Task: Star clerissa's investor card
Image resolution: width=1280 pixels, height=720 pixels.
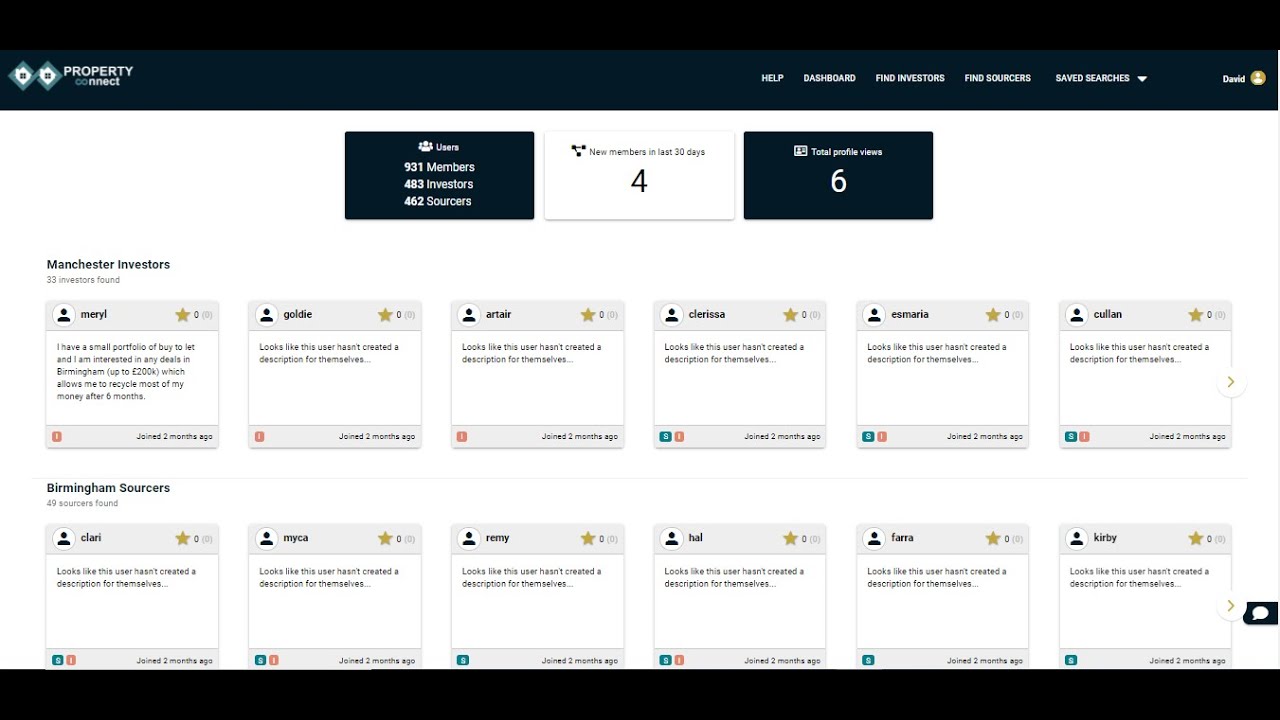Action: 790,315
